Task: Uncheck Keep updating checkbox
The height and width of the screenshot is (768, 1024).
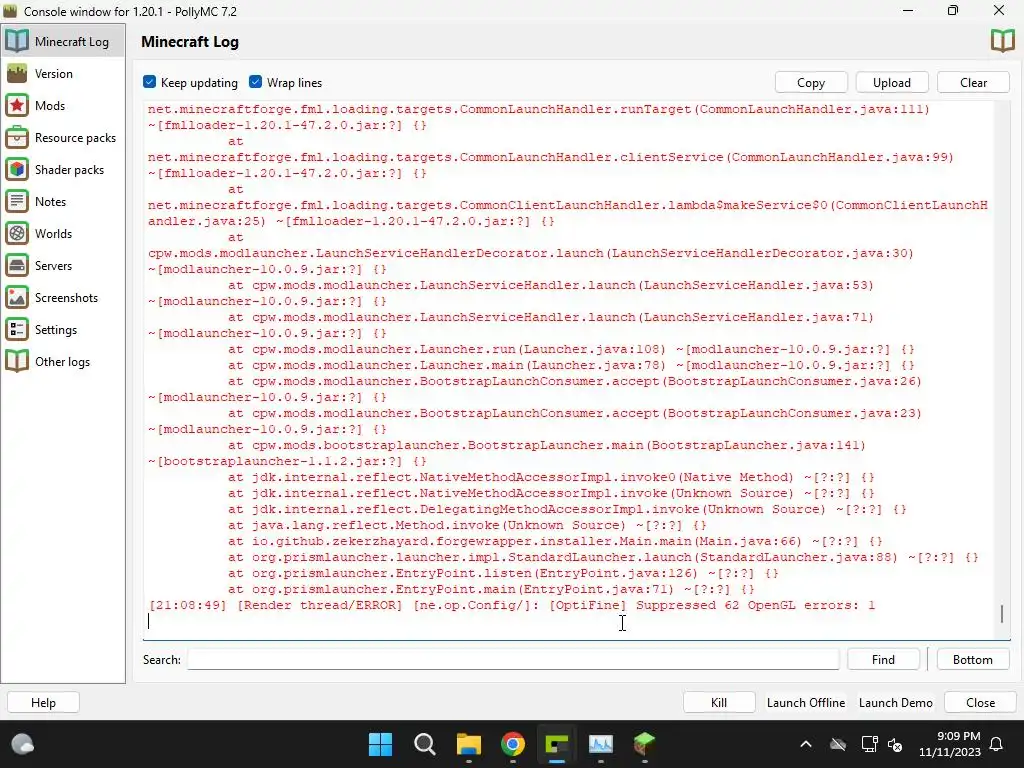Action: 150,82
